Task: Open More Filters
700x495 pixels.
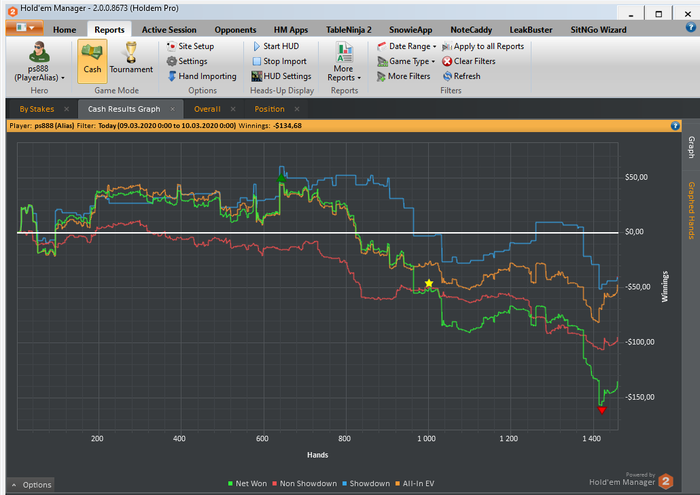Action: coord(404,76)
